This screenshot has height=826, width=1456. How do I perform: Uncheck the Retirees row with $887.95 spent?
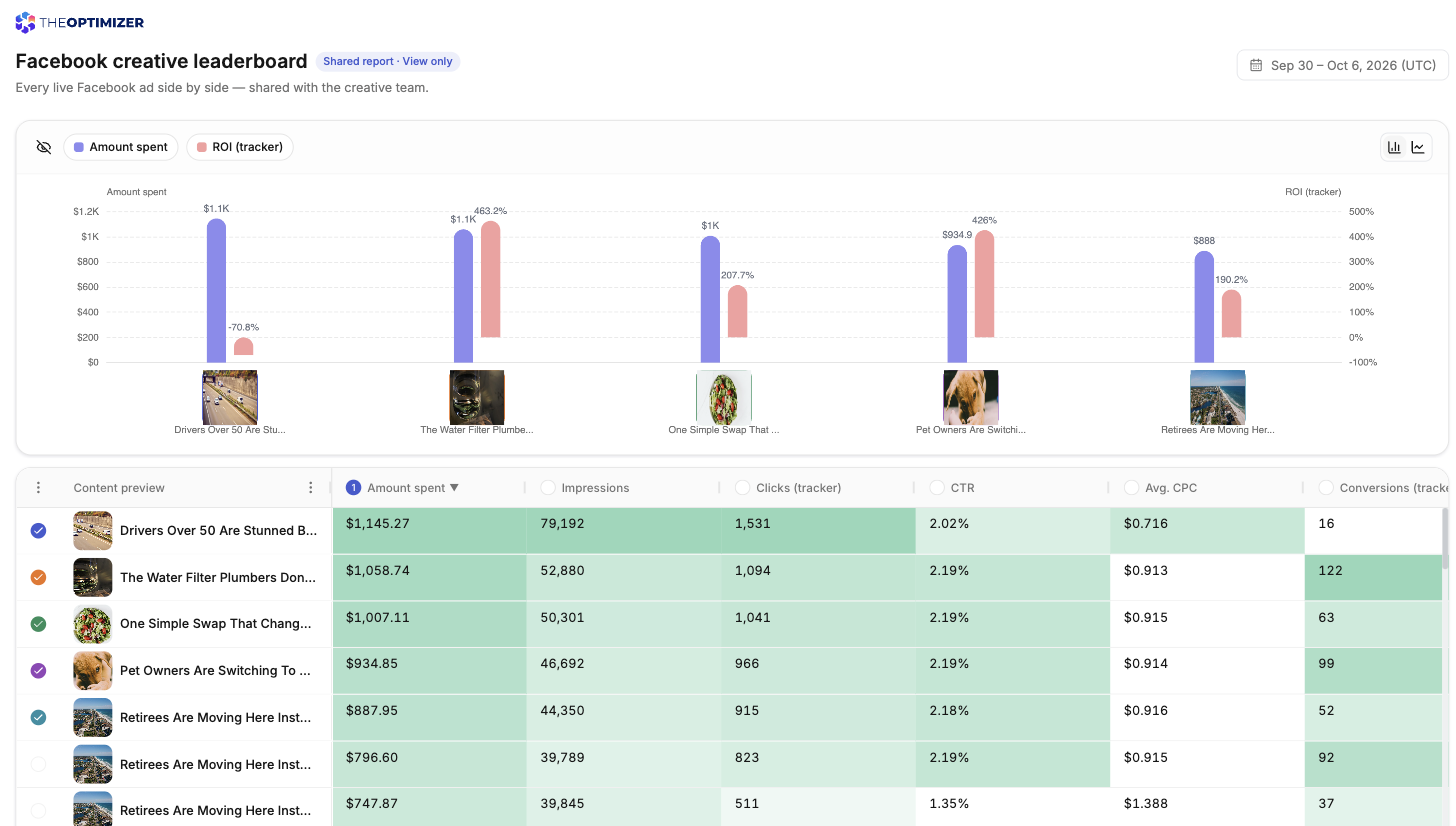pos(38,717)
